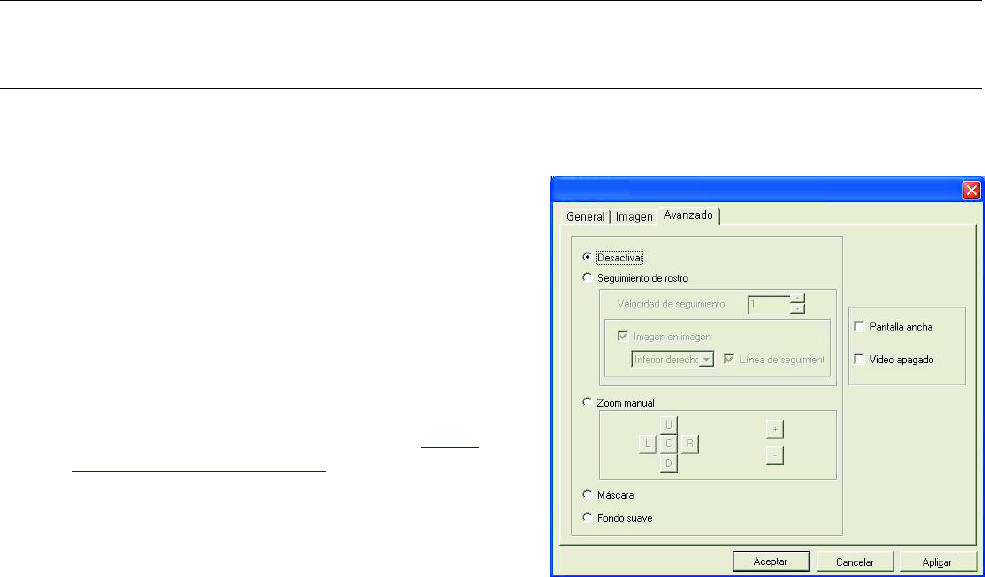Screen dimensions: 985x577
Task: Click the Cancelar button
Action: (855, 561)
